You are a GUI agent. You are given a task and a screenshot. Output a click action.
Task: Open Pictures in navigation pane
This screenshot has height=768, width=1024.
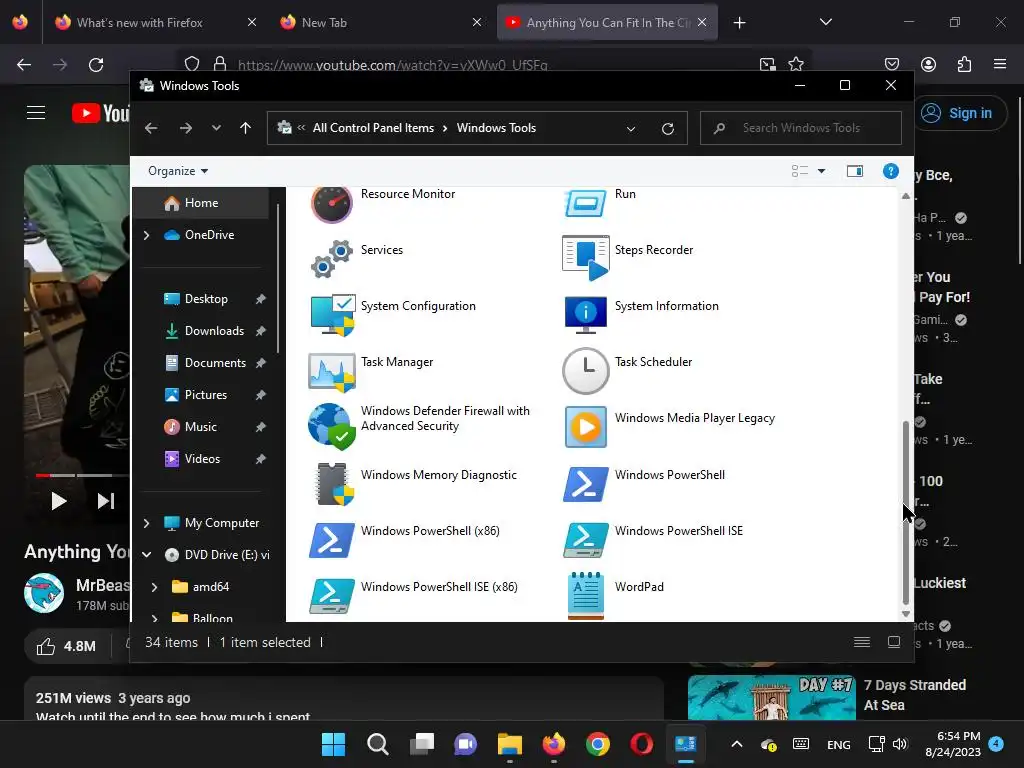pos(206,395)
